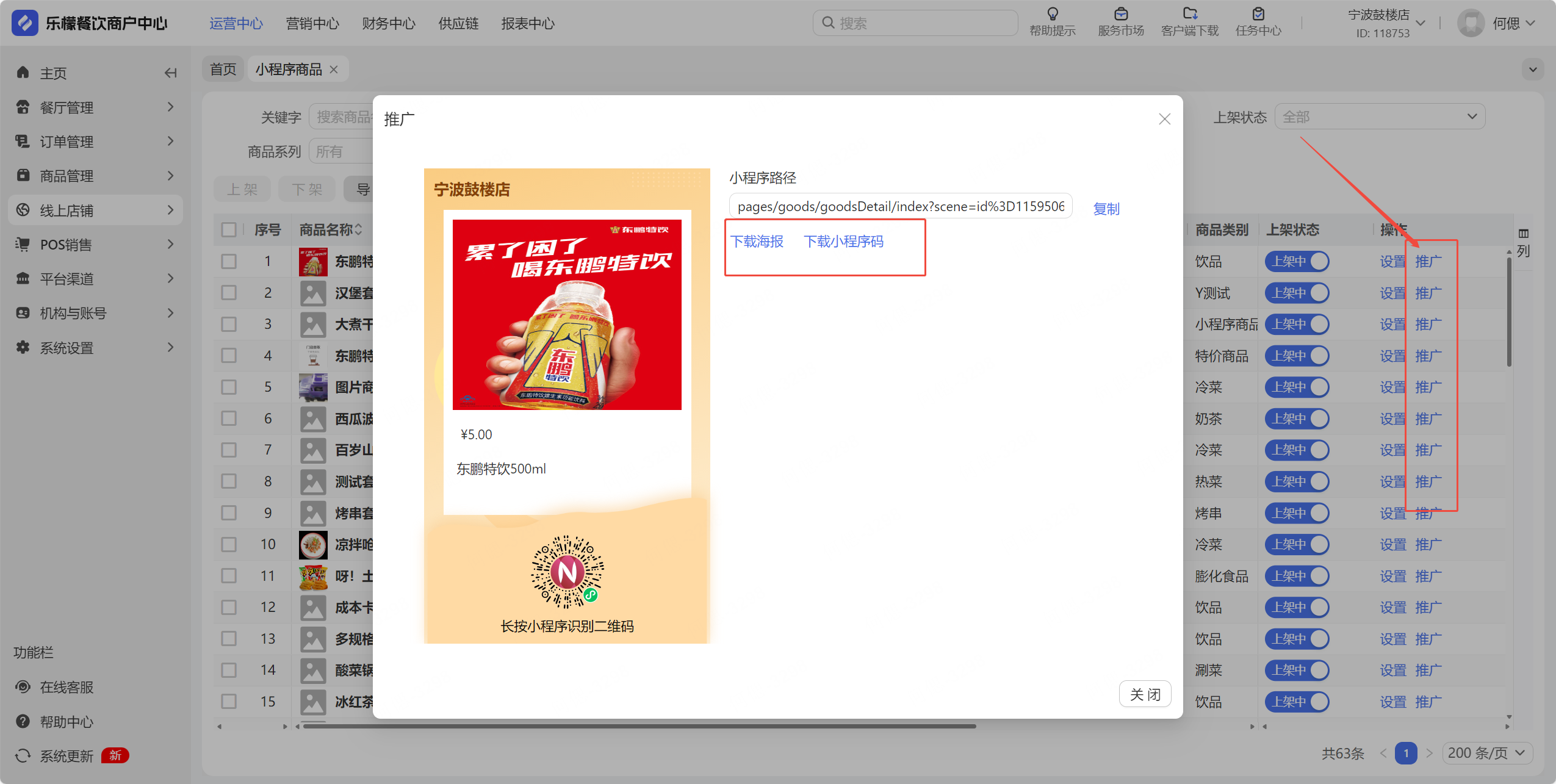Click the 系统更新 refresh icon
Screen dimensions: 1556x784
pyautogui.click(x=23, y=756)
